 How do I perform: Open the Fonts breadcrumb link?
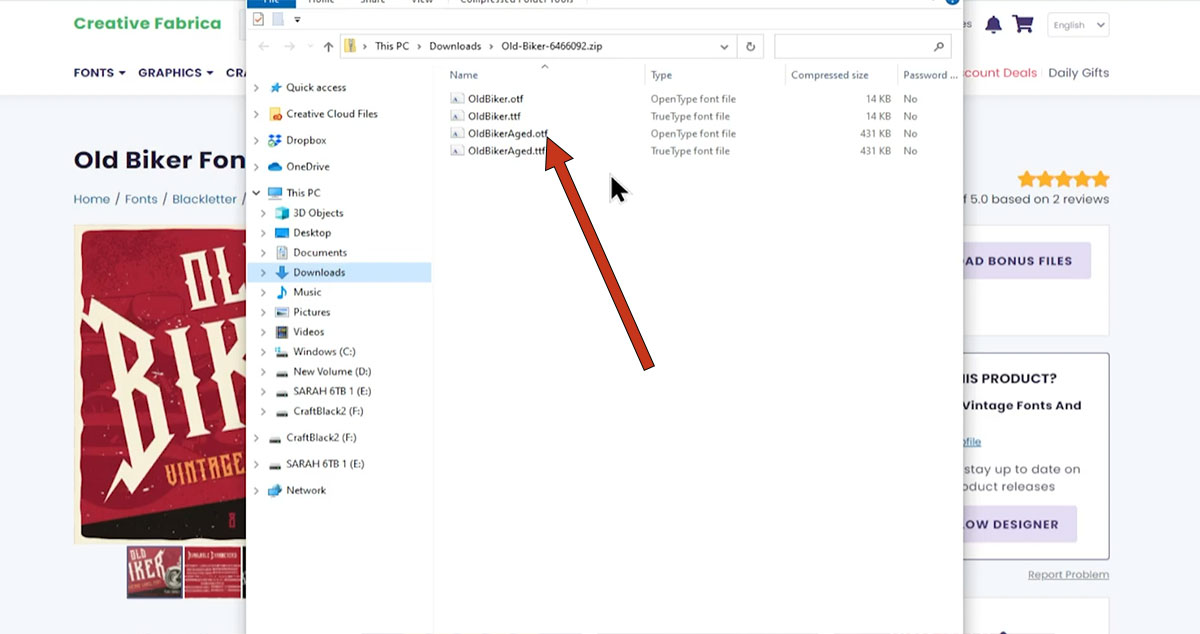141,198
